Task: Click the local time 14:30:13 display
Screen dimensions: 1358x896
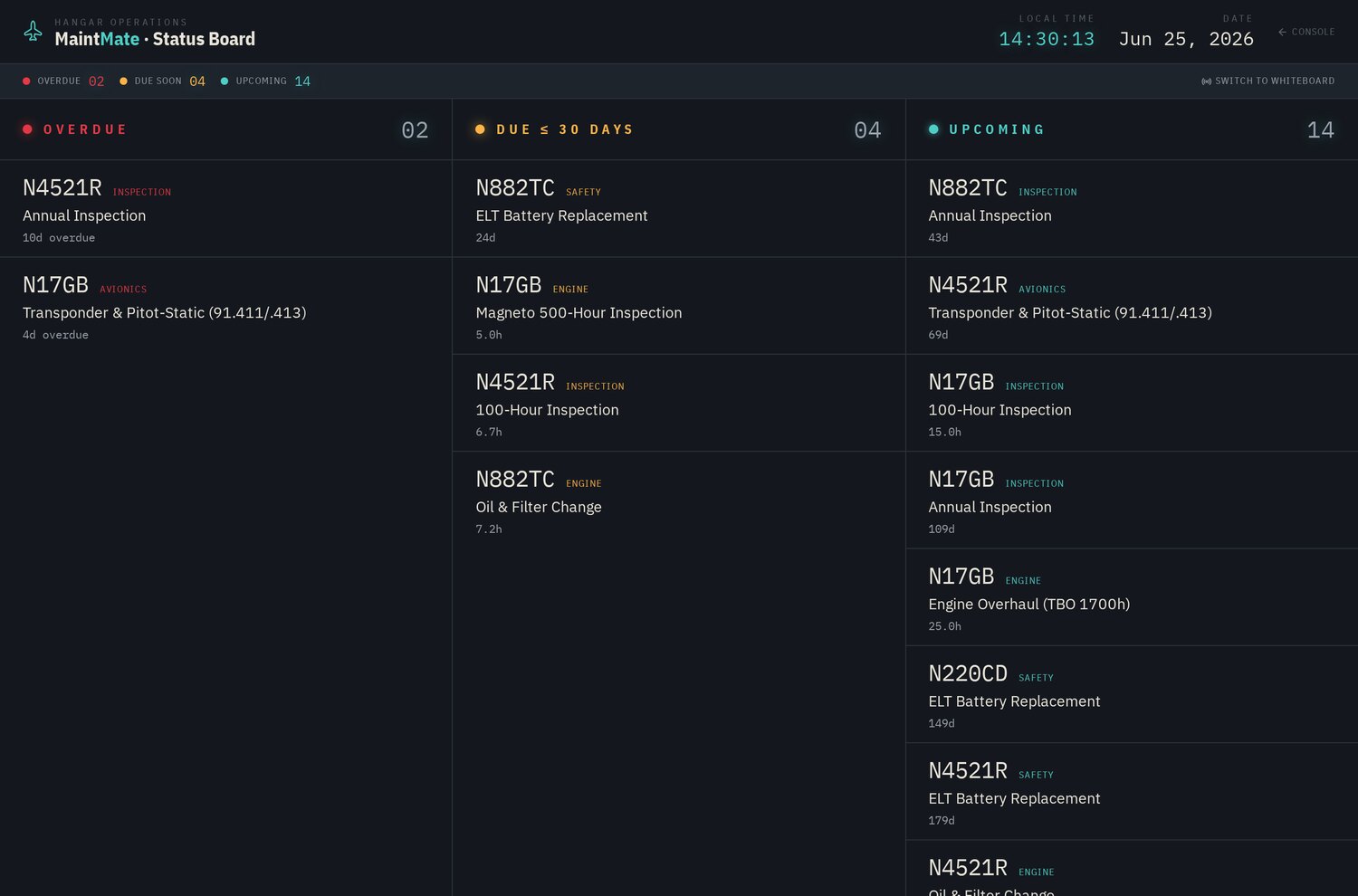Action: (1047, 39)
